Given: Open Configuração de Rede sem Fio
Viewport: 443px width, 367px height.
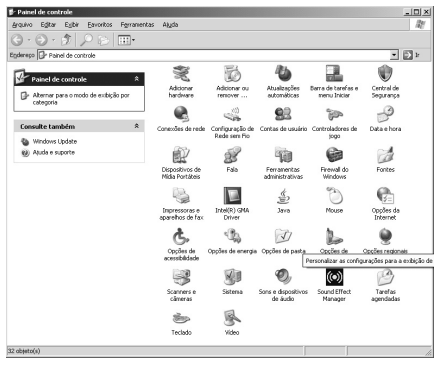Looking at the screenshot, I should click(232, 115).
